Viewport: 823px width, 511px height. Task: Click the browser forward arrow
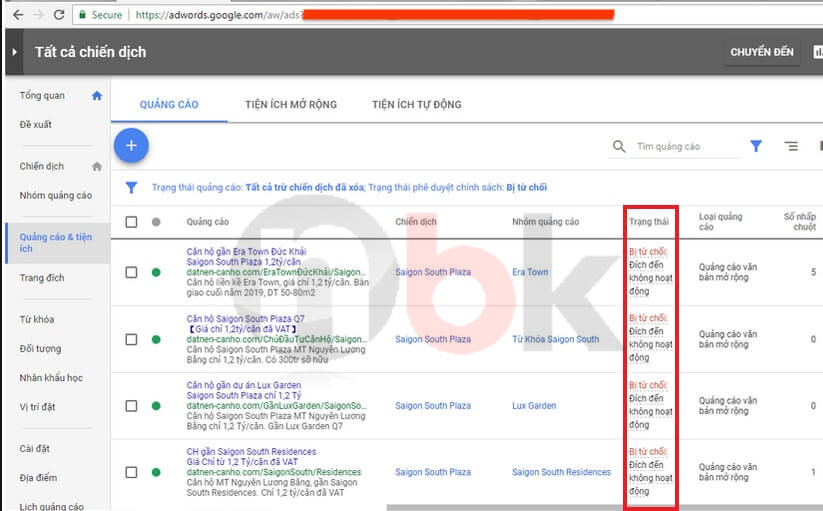pyautogui.click(x=38, y=15)
